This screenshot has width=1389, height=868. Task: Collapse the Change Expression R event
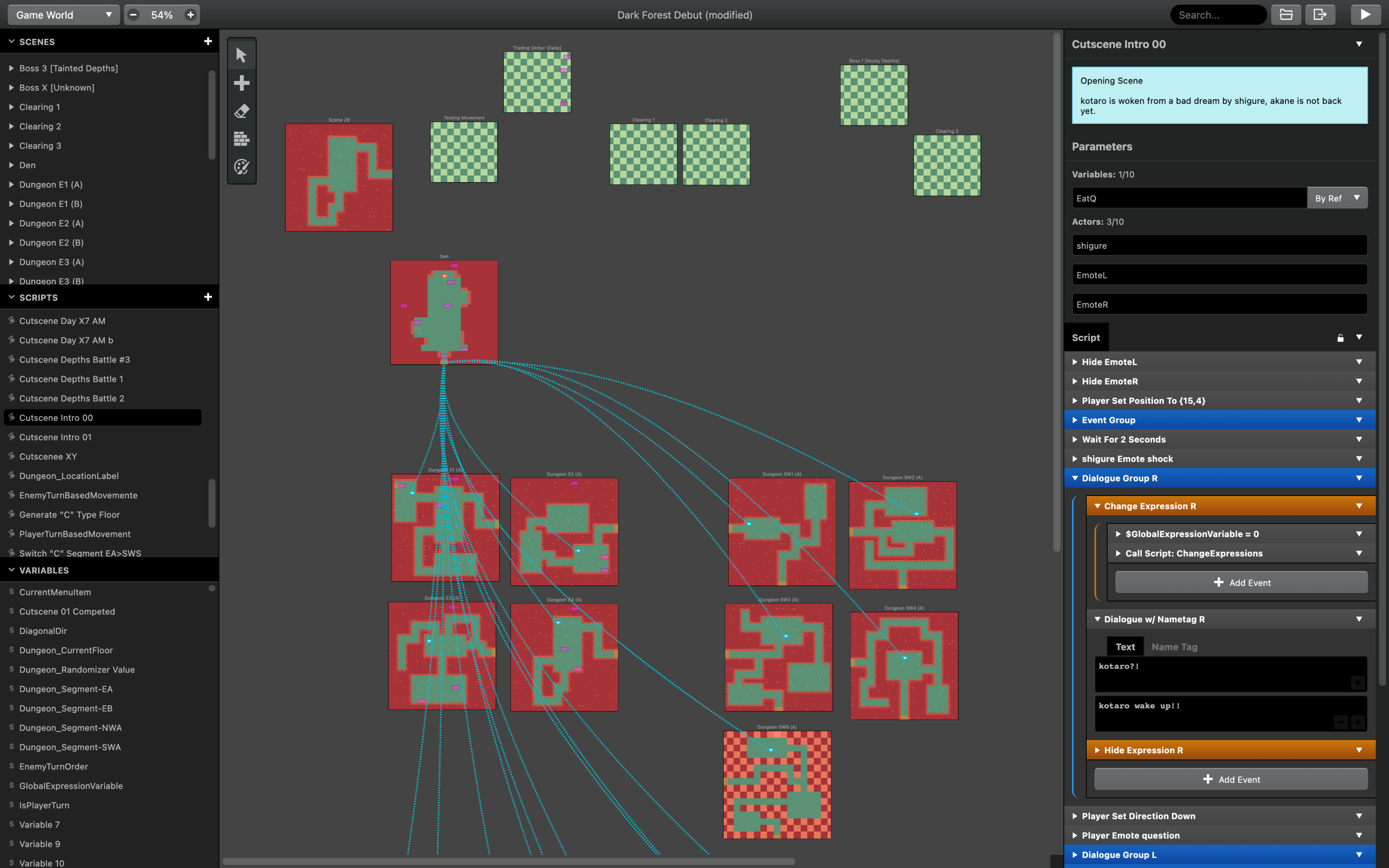tap(1097, 506)
